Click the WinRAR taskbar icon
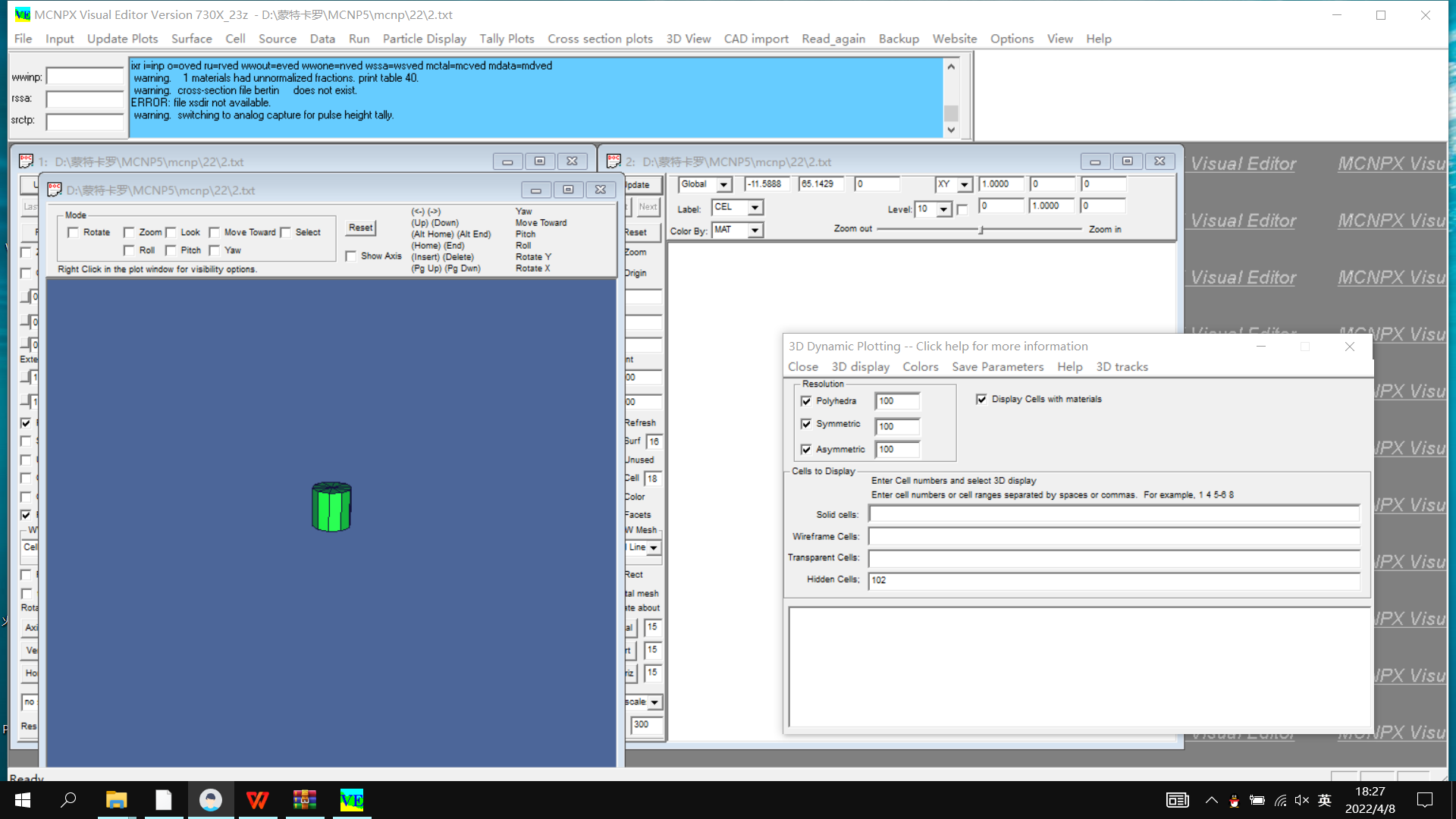Image resolution: width=1456 pixels, height=819 pixels. pos(305,800)
